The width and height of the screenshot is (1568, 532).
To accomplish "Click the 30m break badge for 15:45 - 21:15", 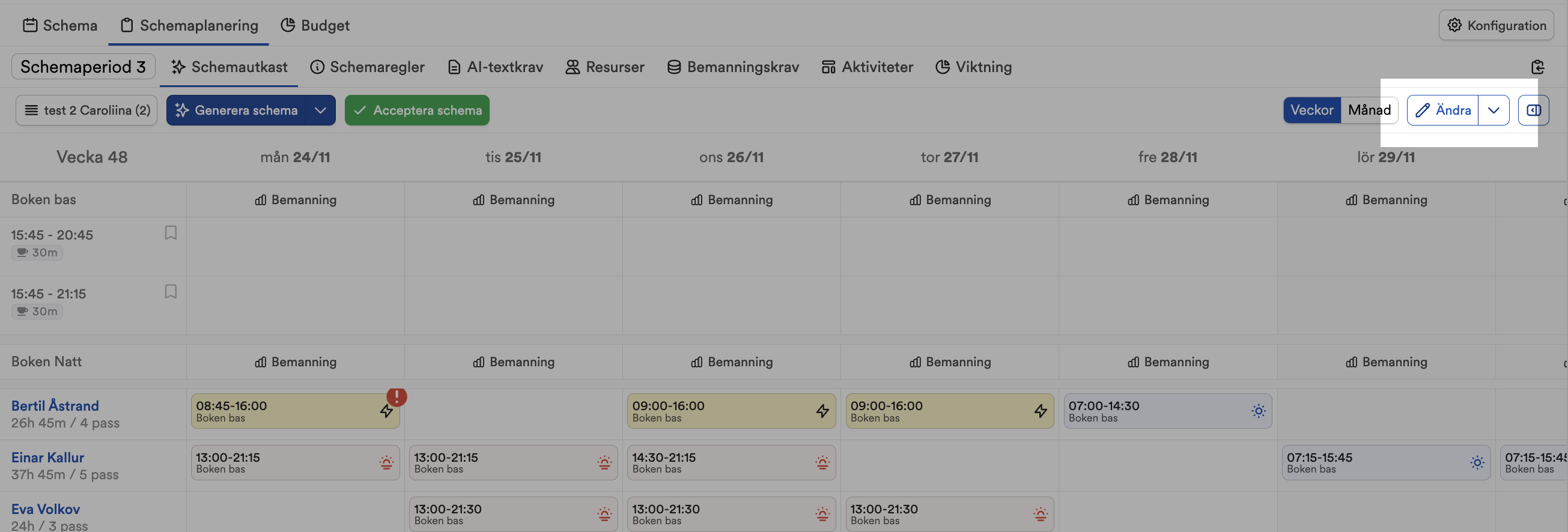I will 37,311.
